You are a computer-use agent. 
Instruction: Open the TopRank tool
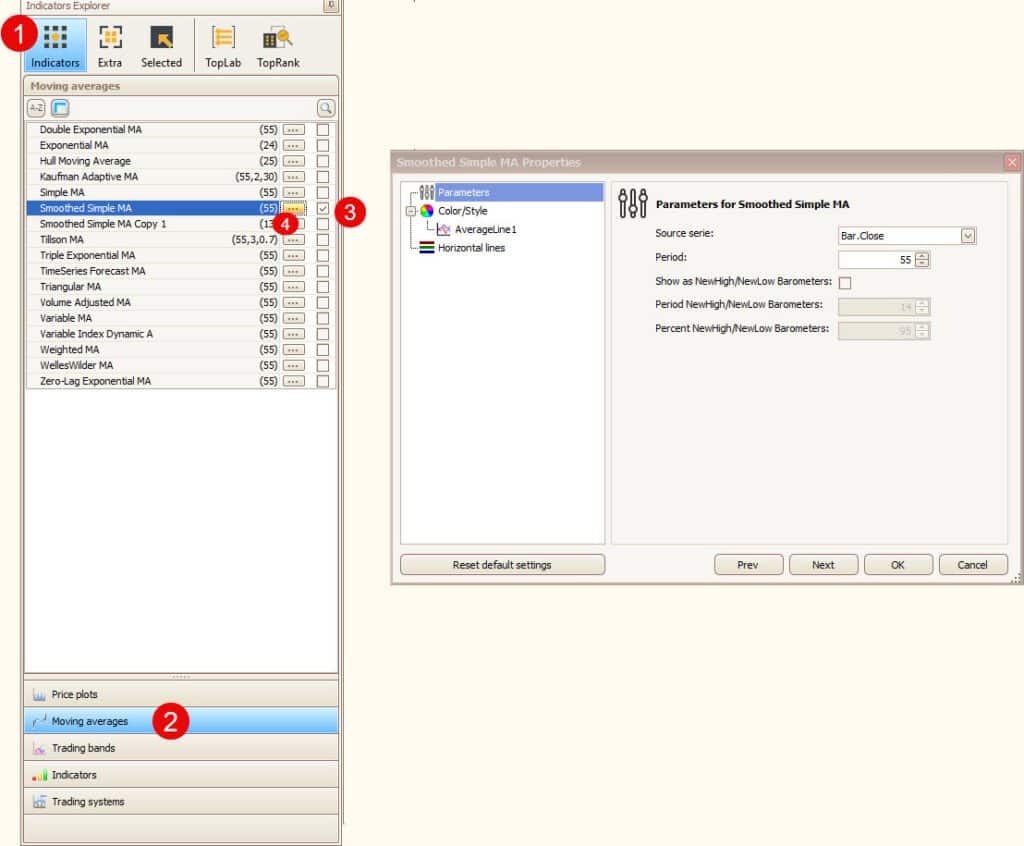pyautogui.click(x=277, y=46)
